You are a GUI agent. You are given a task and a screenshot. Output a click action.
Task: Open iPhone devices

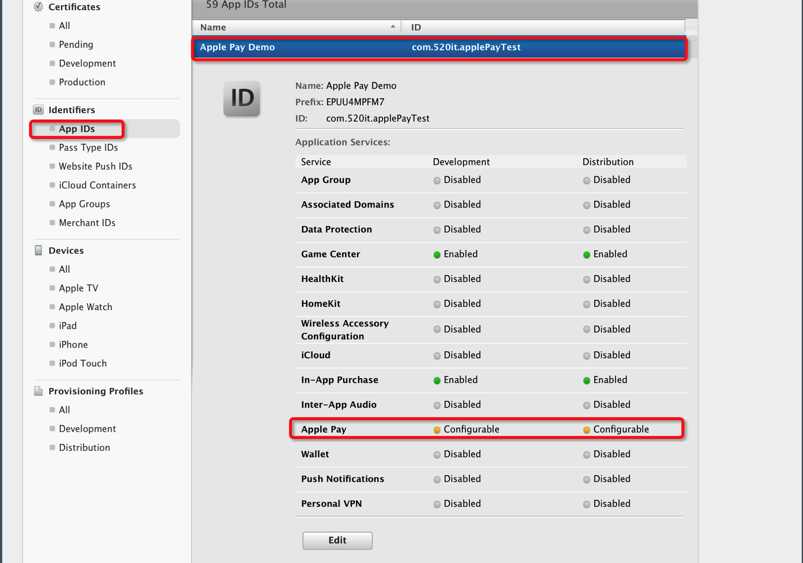click(x=73, y=345)
